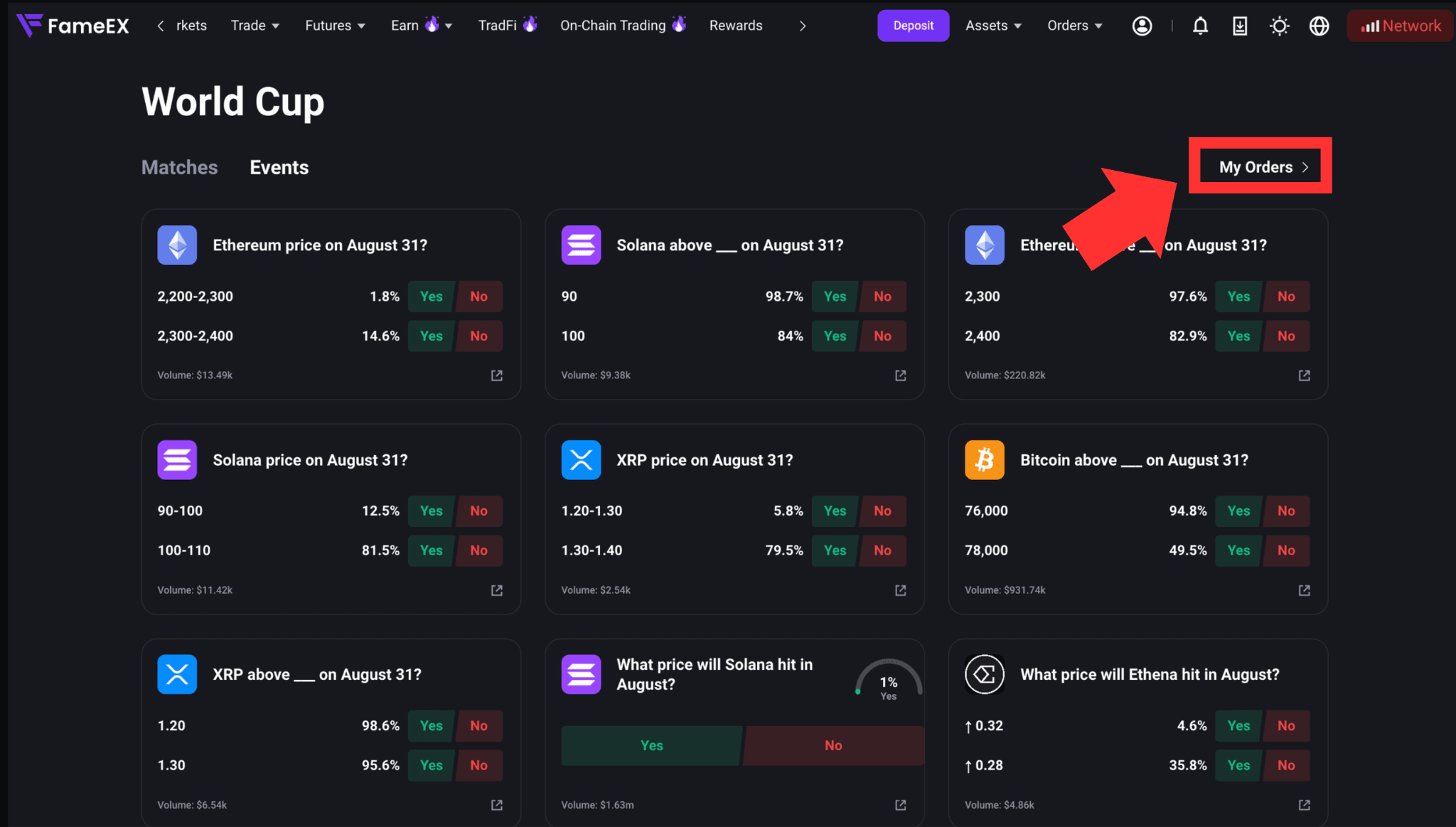This screenshot has height=827, width=1456.
Task: Click the Network signal indicator
Action: click(x=1401, y=26)
